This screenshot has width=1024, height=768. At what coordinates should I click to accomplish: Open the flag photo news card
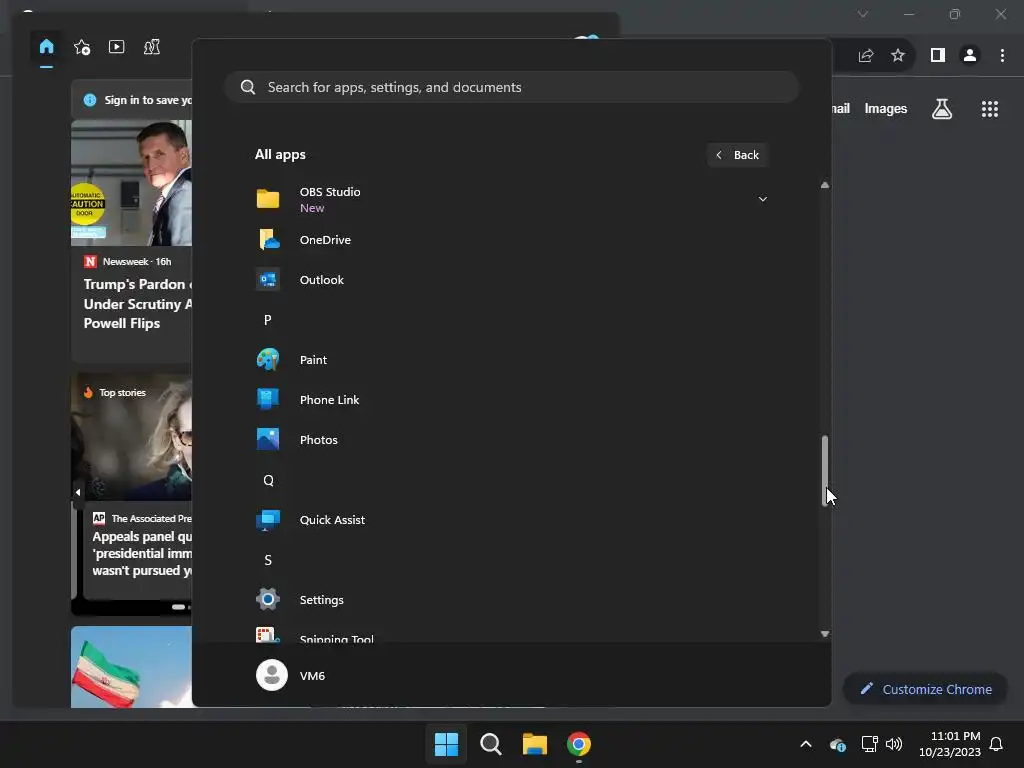(131, 666)
